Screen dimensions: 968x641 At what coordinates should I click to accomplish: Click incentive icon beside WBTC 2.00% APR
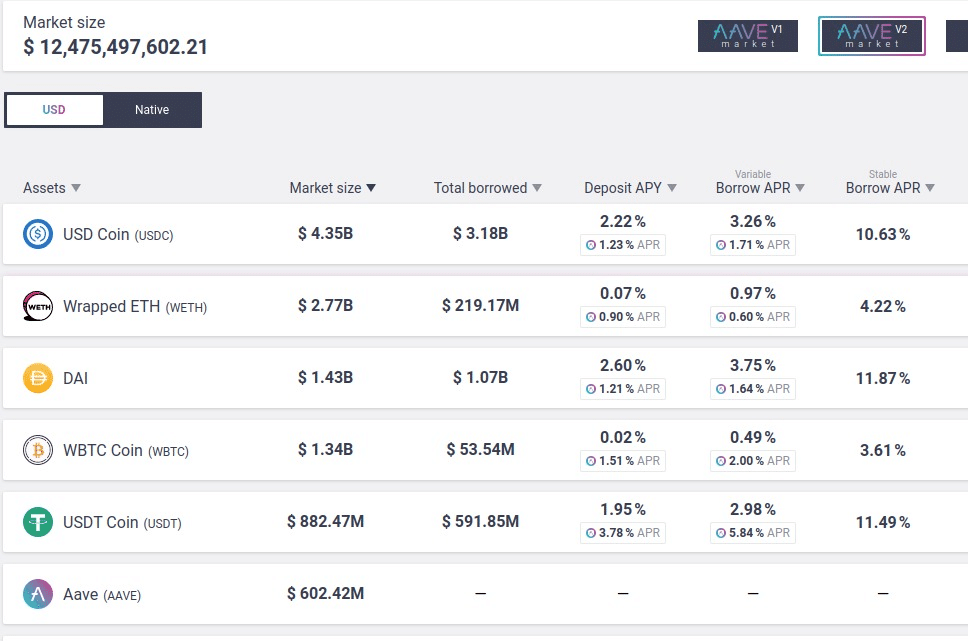(720, 461)
